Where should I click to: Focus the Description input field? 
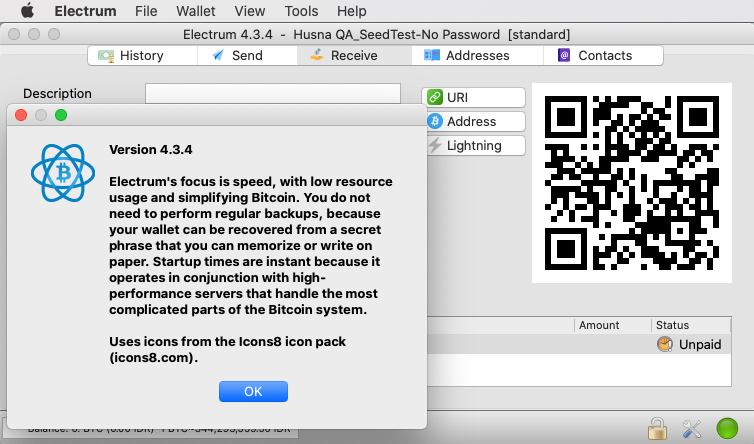tap(273, 93)
